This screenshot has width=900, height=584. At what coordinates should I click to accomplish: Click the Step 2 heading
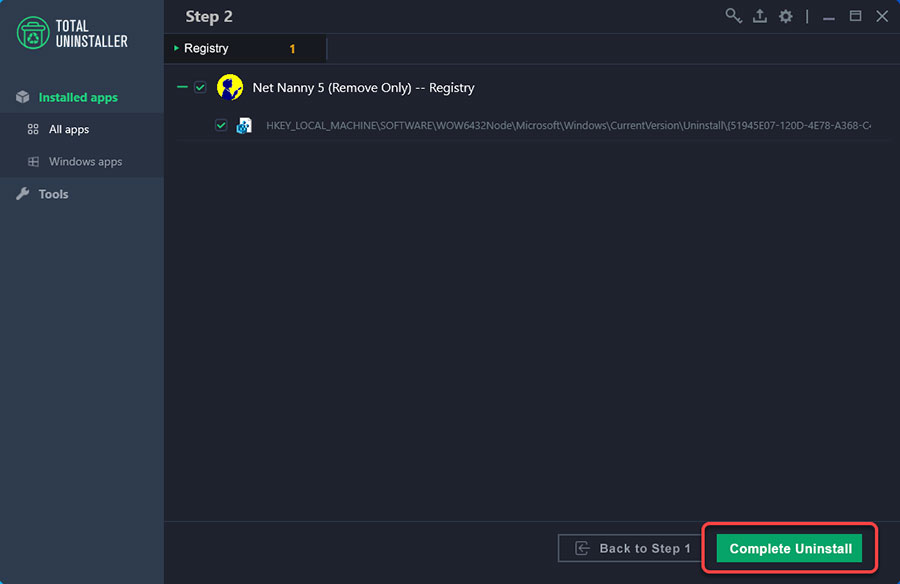209,17
